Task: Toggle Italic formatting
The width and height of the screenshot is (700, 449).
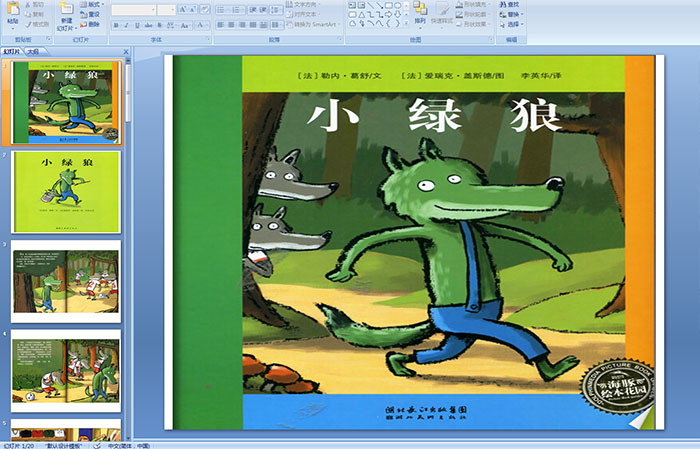Action: [x=126, y=25]
